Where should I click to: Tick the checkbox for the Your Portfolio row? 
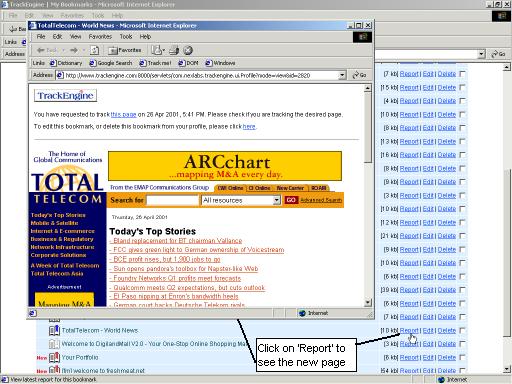(462, 357)
